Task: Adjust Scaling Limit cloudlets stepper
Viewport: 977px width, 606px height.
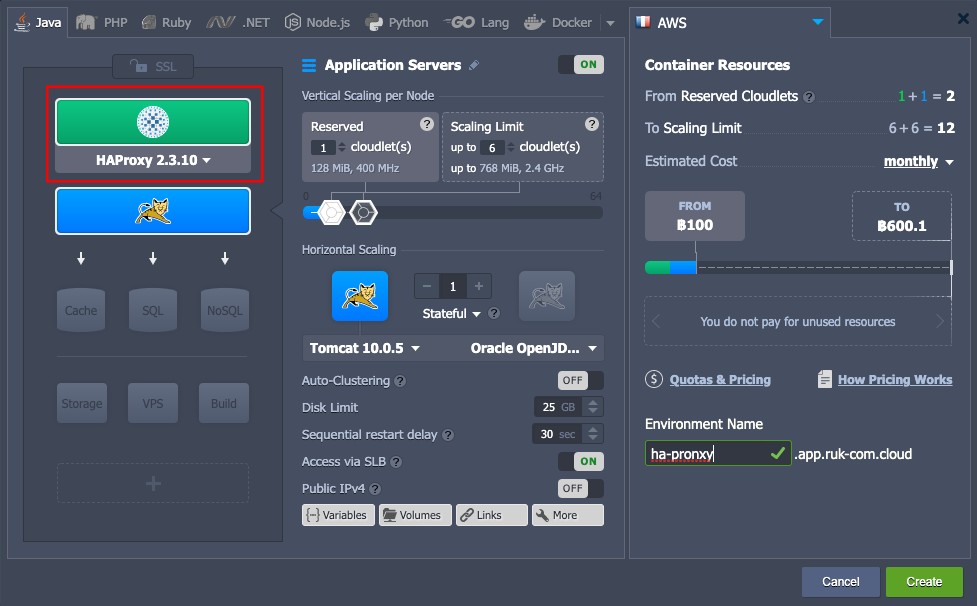Action: pyautogui.click(x=511, y=148)
